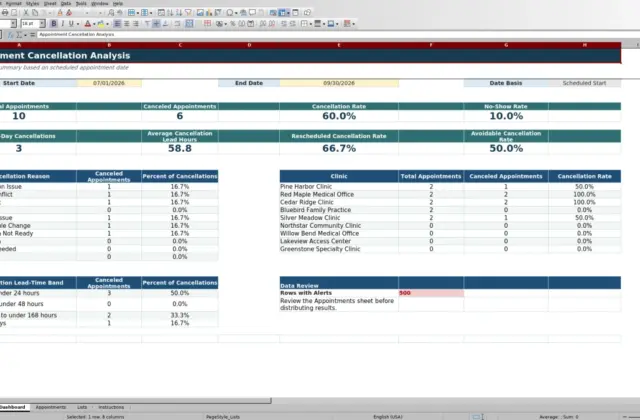Image resolution: width=640 pixels, height=420 pixels.
Task: Open the Tools menu
Action: [81, 3]
